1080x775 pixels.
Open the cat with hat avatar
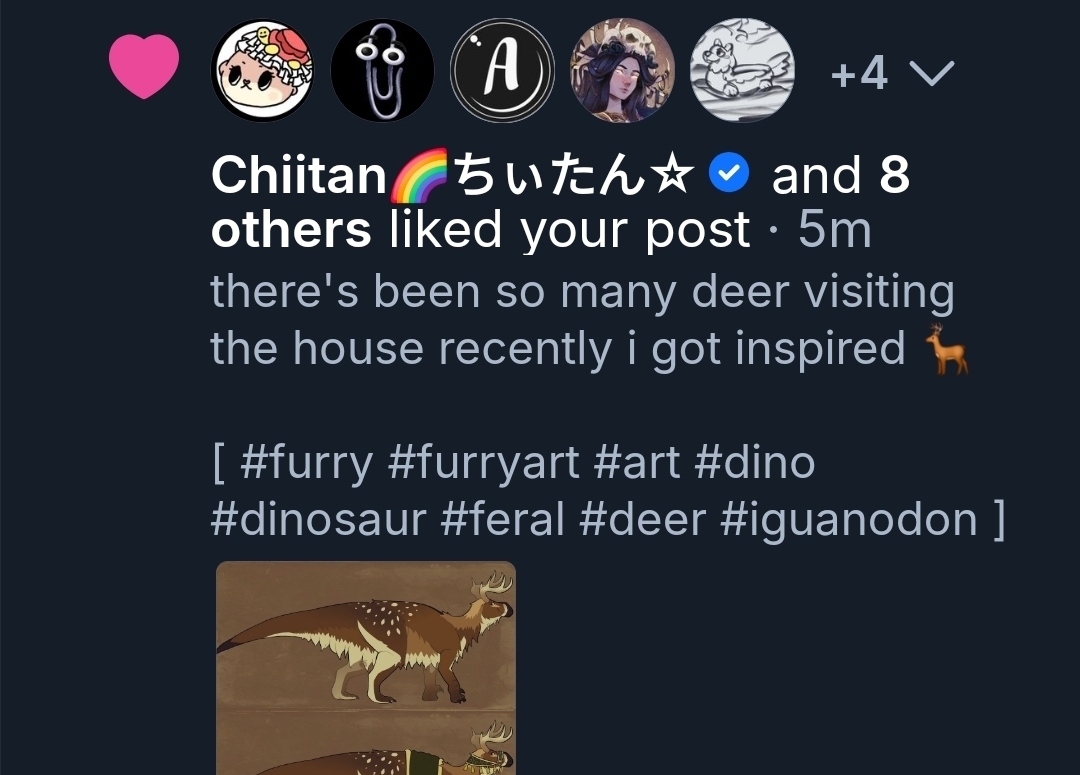(x=263, y=71)
